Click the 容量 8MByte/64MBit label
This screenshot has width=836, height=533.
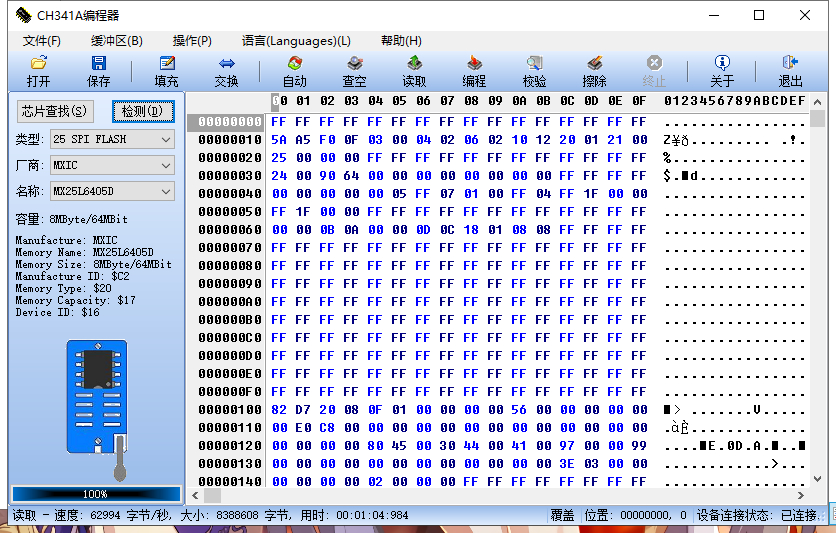71,219
